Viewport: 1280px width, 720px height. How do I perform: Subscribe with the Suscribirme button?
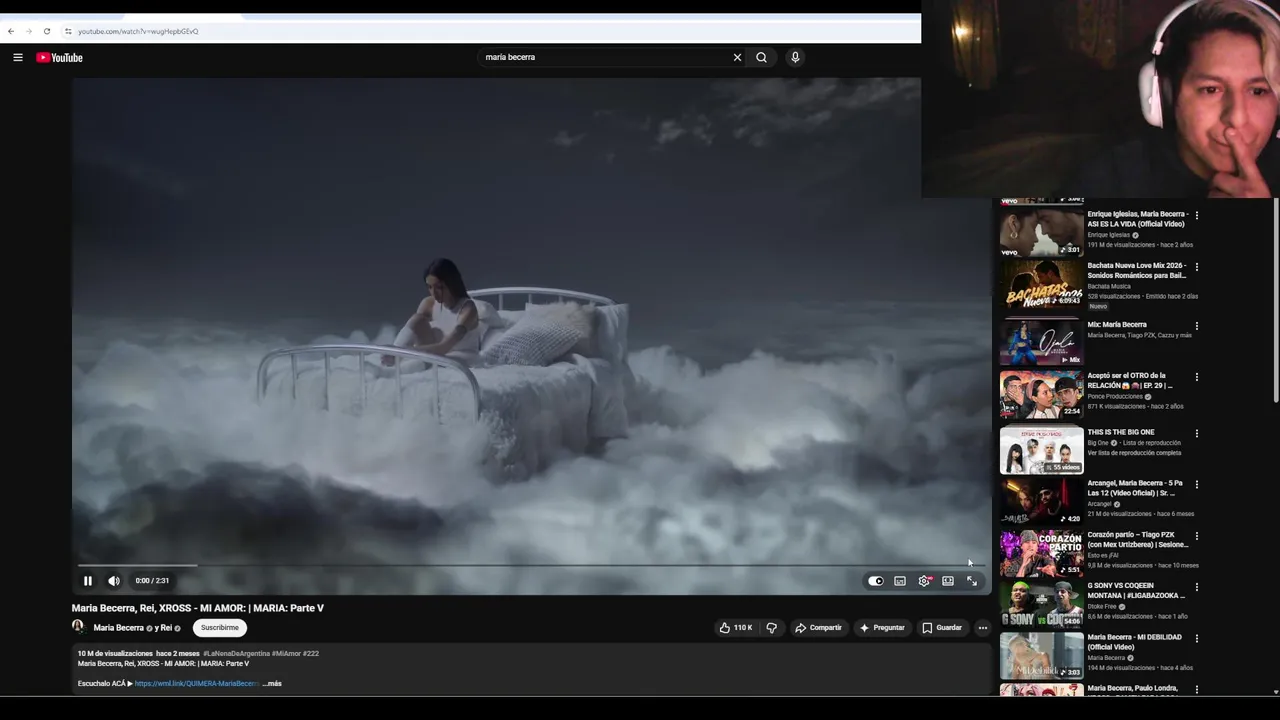[x=220, y=628]
